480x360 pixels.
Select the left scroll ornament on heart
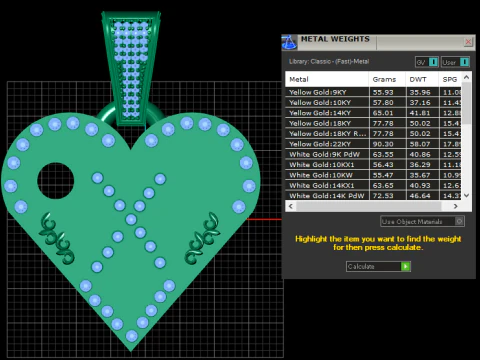pyautogui.click(x=57, y=239)
